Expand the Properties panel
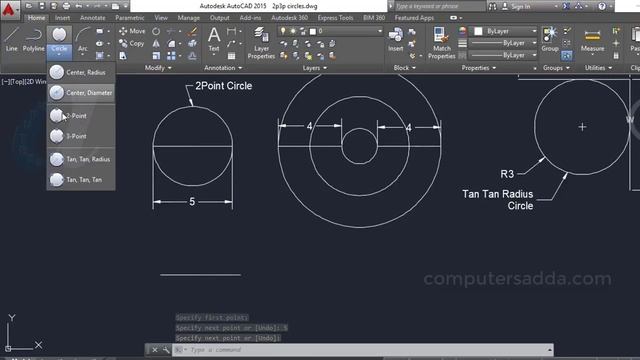This screenshot has height=360, width=640. (x=479, y=68)
